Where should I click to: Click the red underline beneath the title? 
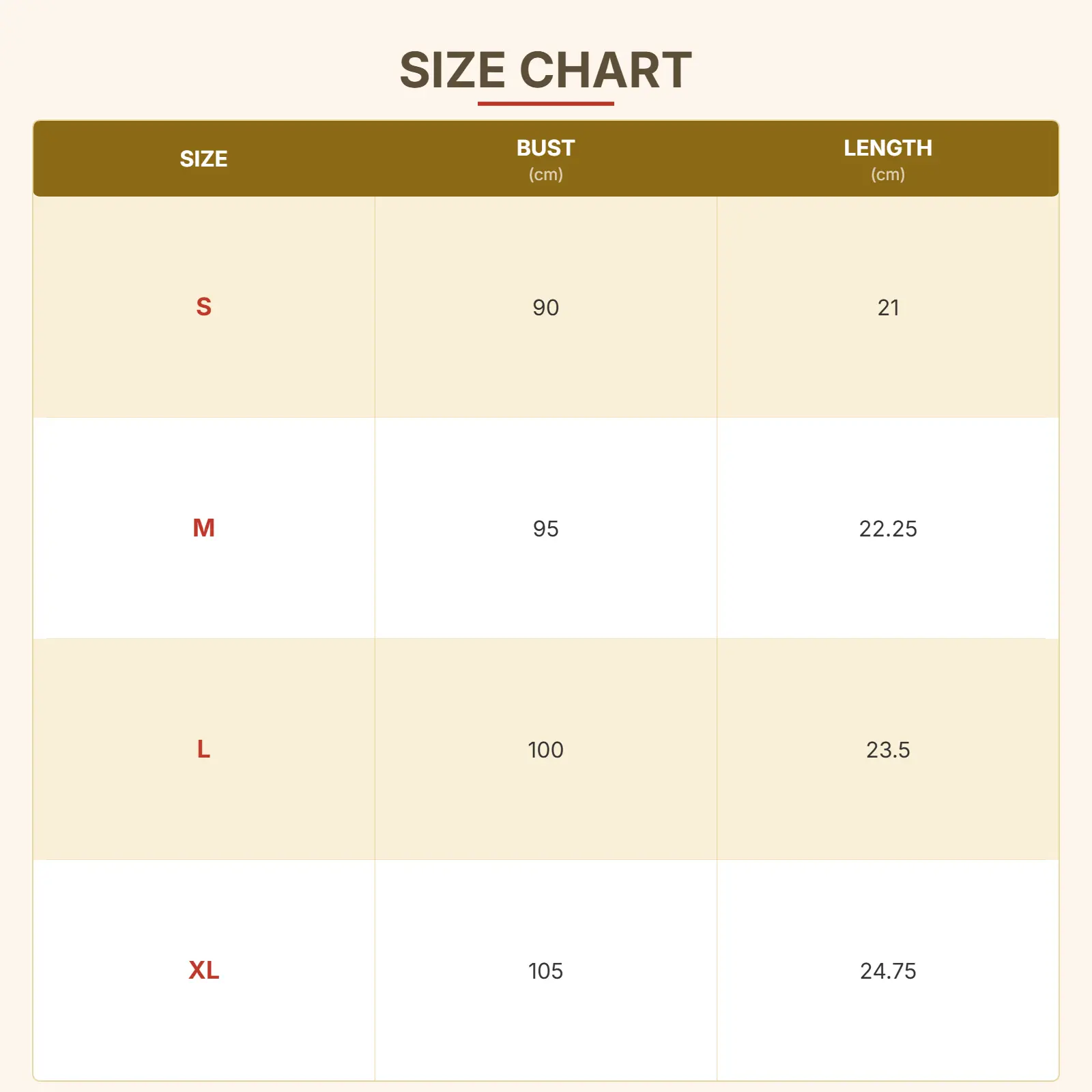click(545, 104)
